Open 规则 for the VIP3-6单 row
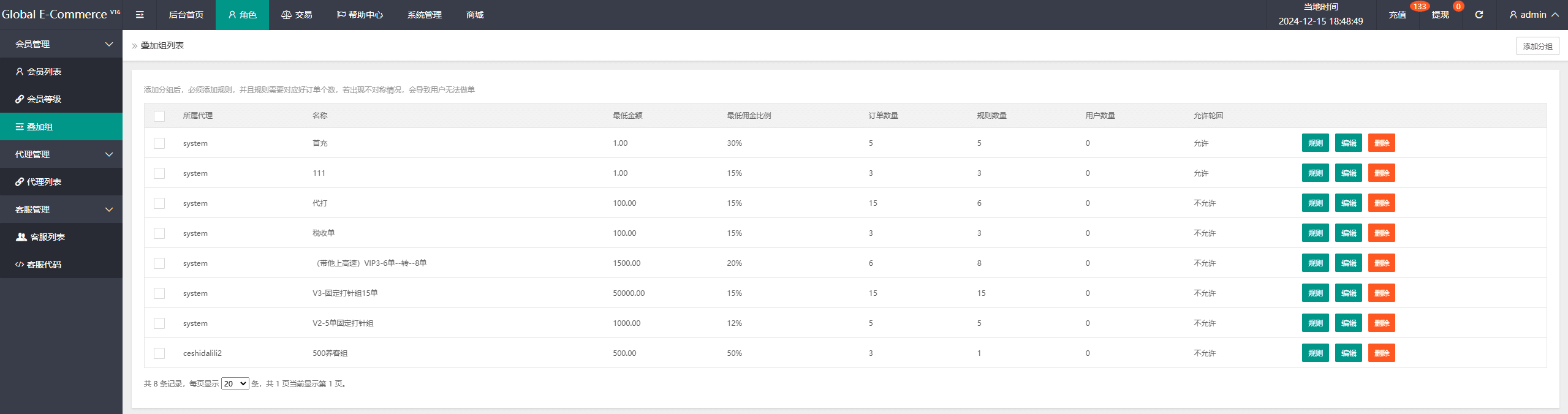The height and width of the screenshot is (414, 1568). [1315, 263]
